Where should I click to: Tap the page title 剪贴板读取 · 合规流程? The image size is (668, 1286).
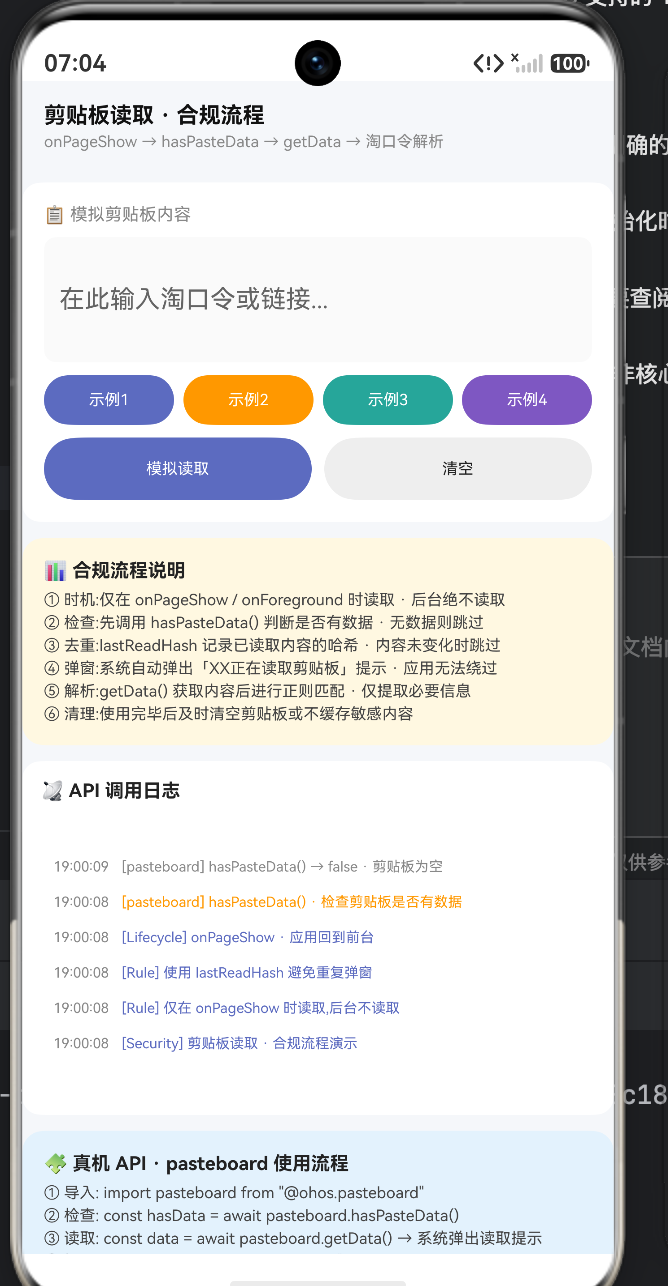[x=154, y=115]
